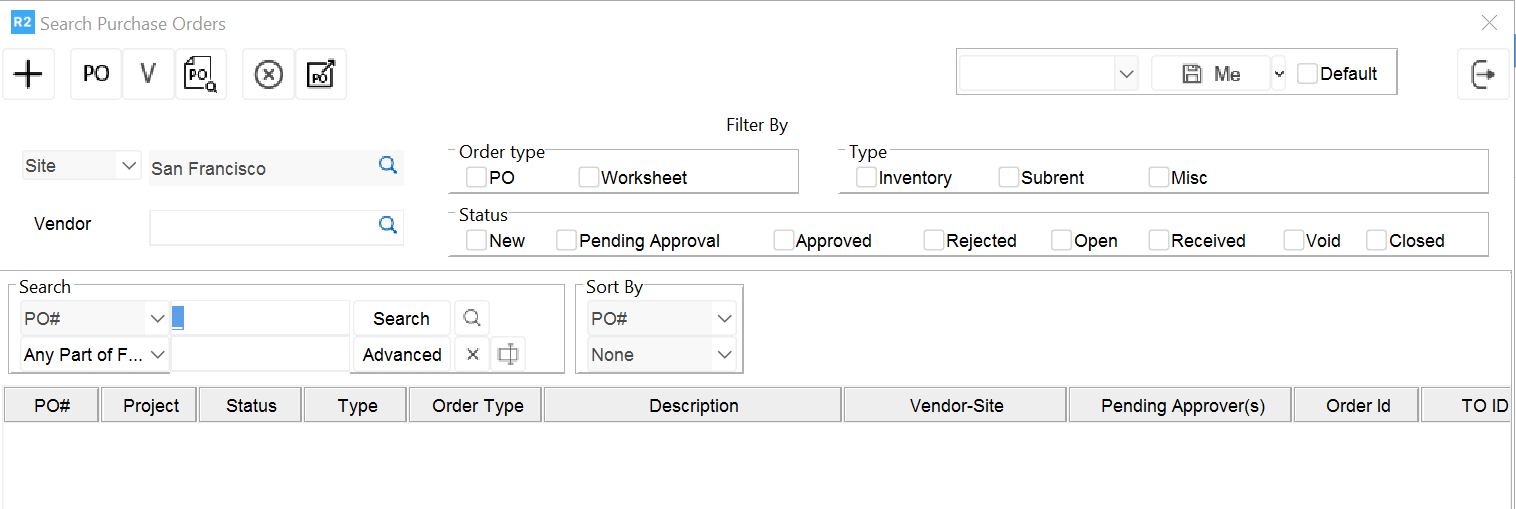Click the plus icon to add purchase order

(29, 74)
